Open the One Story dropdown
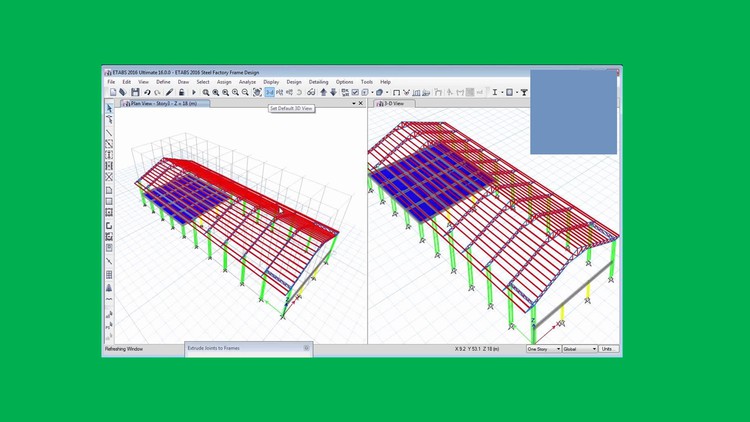The width and height of the screenshot is (750, 422). tap(543, 349)
